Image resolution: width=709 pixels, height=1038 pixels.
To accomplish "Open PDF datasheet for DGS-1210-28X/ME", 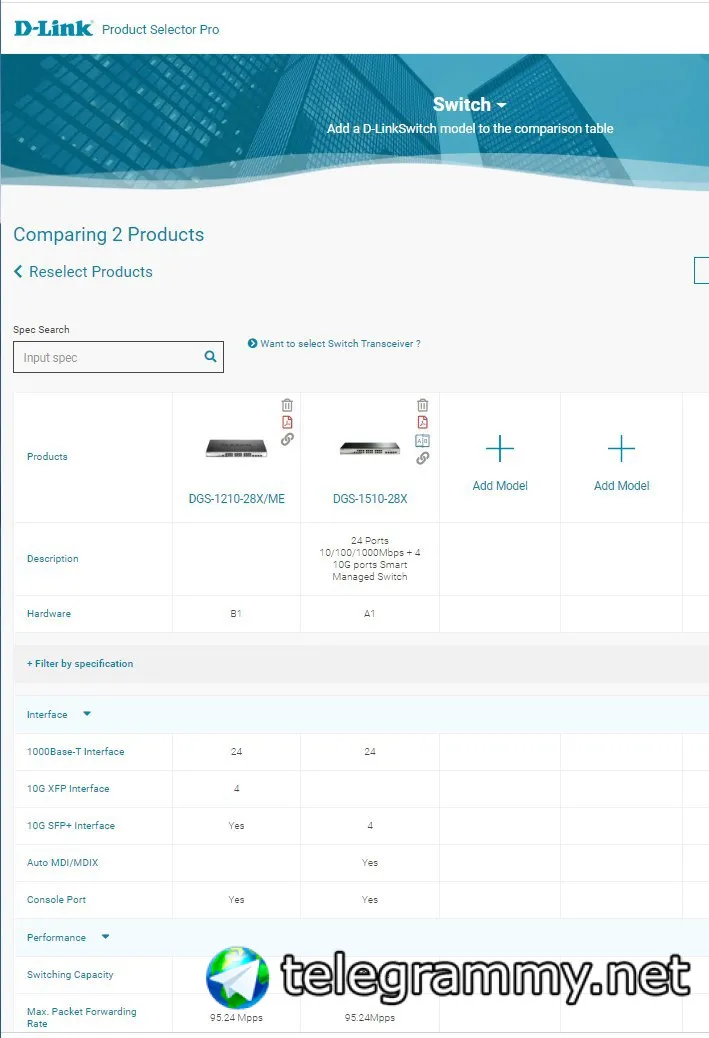I will [287, 422].
